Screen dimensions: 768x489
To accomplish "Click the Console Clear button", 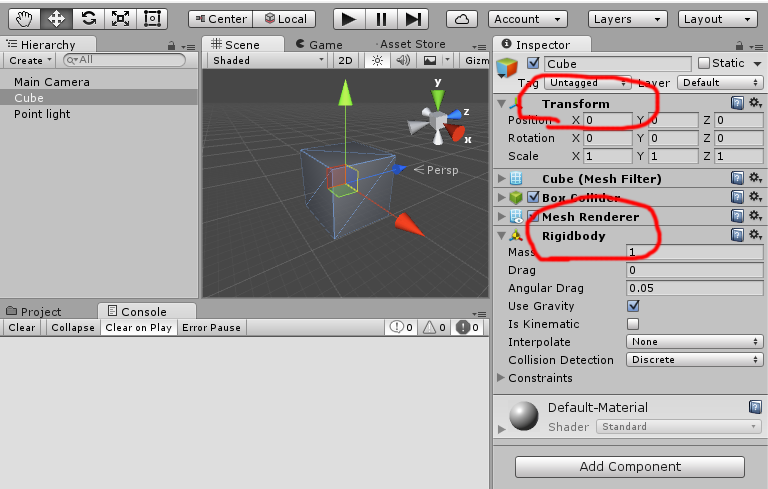I will tap(22, 327).
